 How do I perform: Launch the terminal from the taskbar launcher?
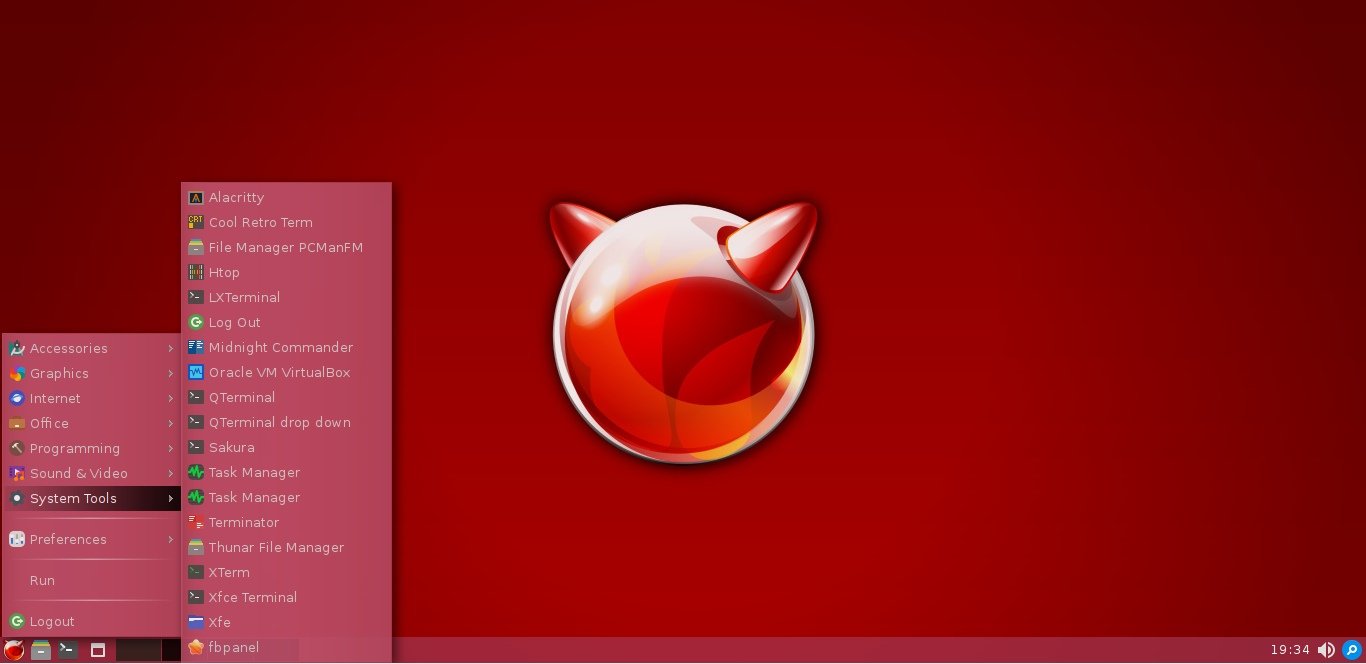(x=68, y=650)
